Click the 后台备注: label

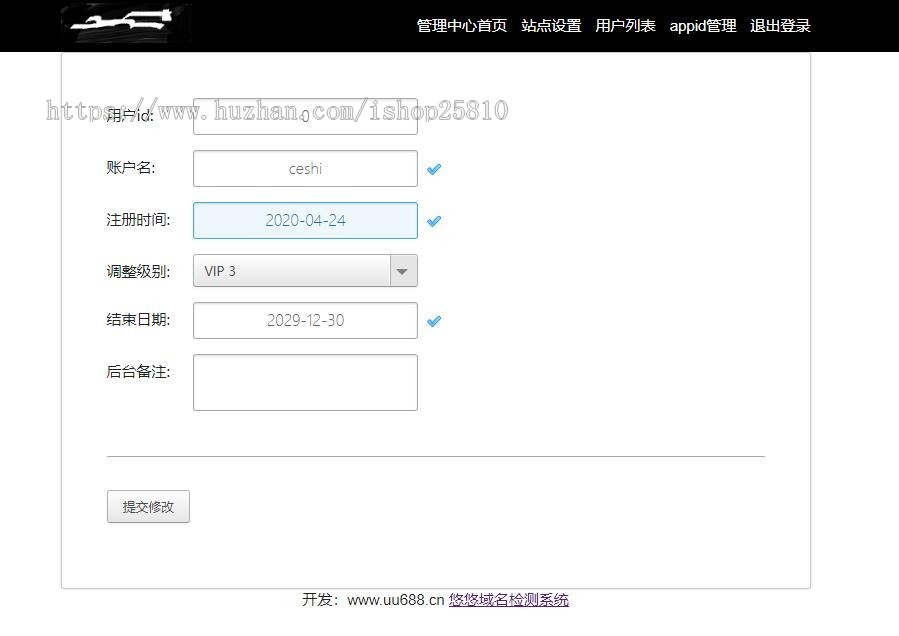(138, 372)
